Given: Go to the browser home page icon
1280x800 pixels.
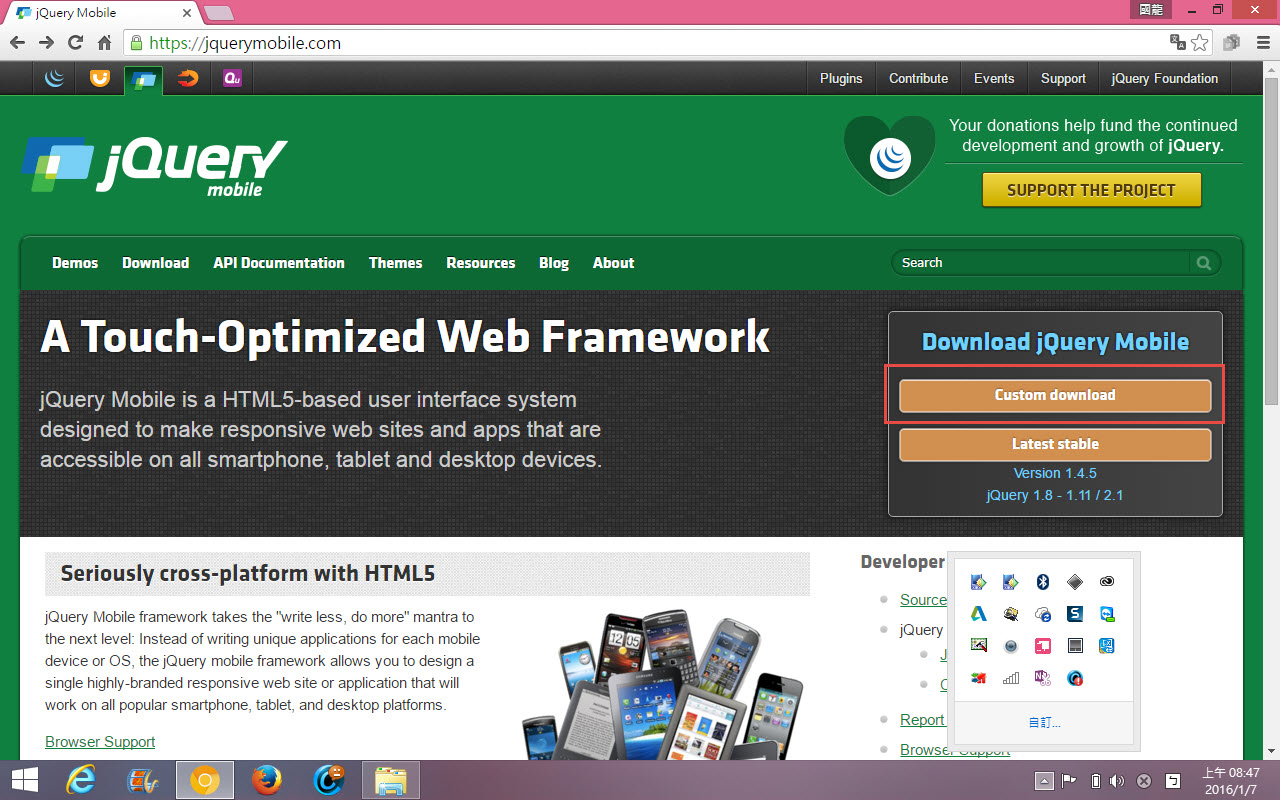Looking at the screenshot, I should [x=104, y=43].
